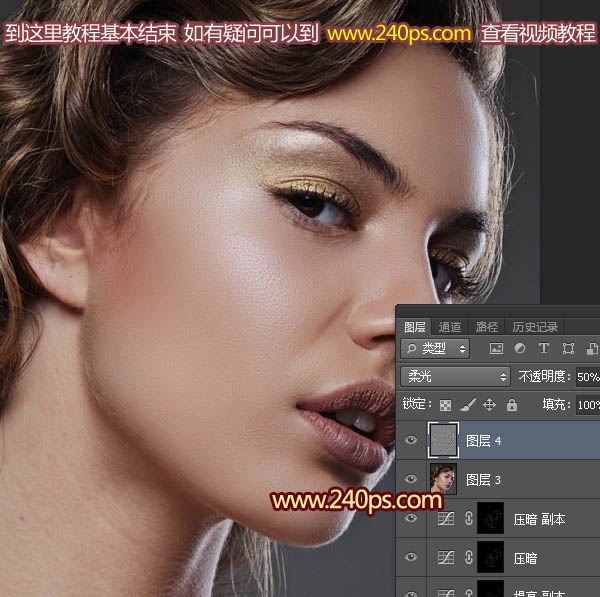Hide 图层 4 layer with eye icon
600x597 pixels.
pyautogui.click(x=411, y=440)
